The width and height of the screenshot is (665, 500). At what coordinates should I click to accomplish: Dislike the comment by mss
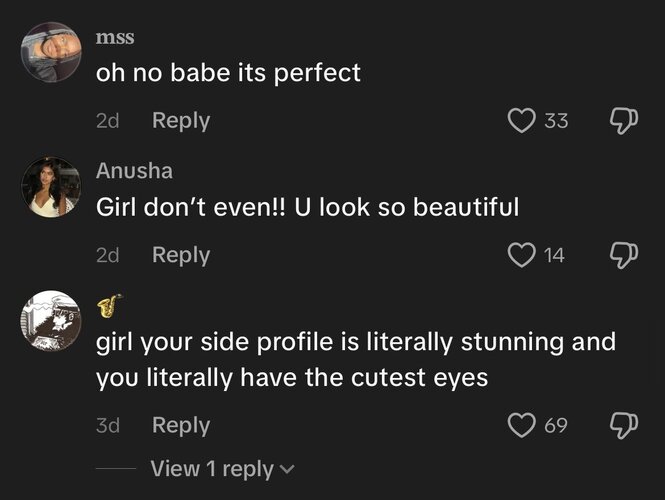623,121
